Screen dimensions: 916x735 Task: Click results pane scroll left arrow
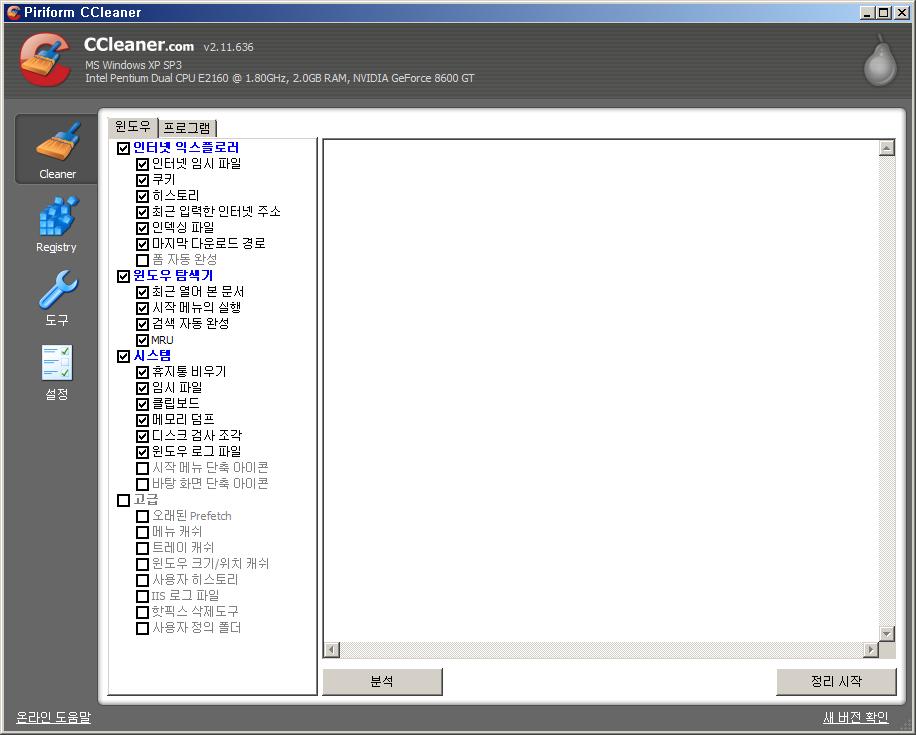pos(332,650)
